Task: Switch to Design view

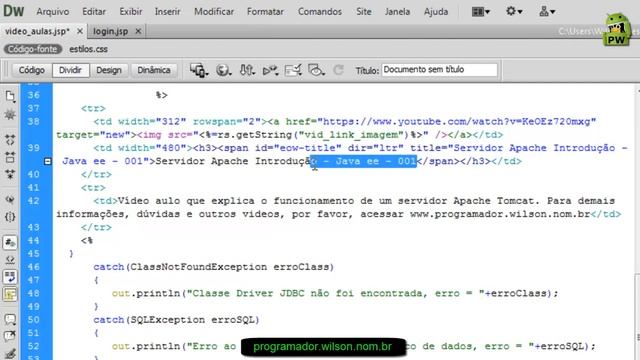Action: click(109, 70)
